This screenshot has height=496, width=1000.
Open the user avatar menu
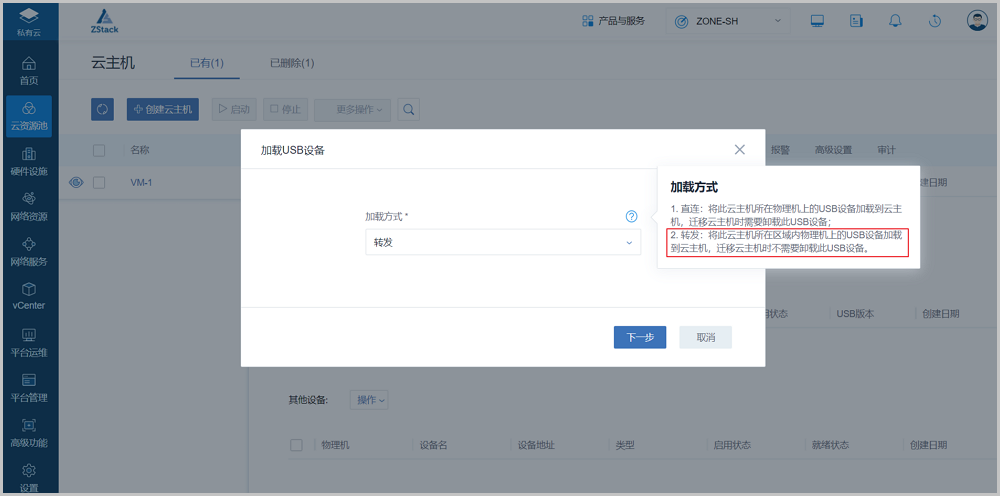(x=977, y=21)
